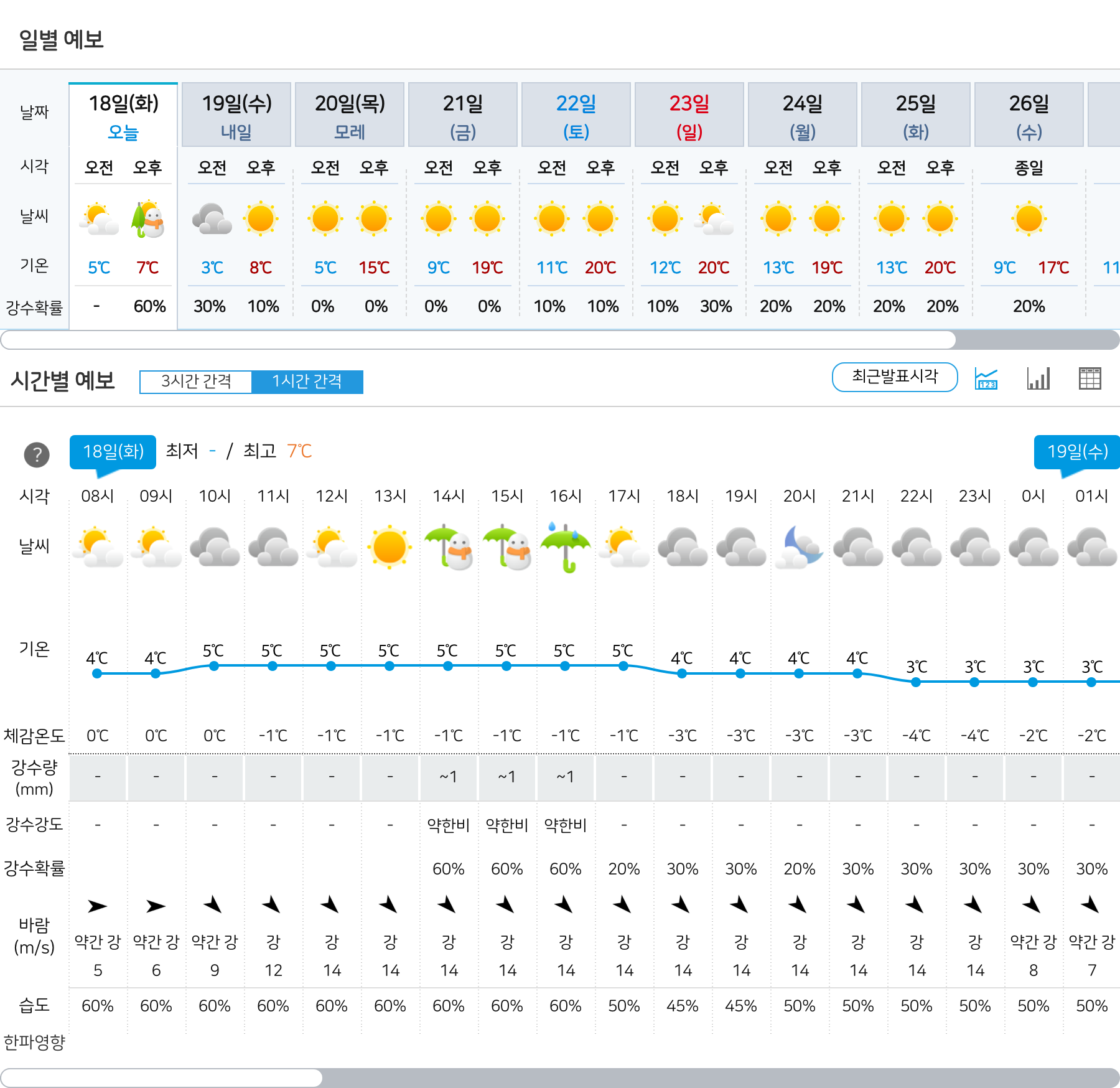Screen dimensions: 1120x1088
Task: Click the 최근발표시각 button
Action: coord(894,377)
